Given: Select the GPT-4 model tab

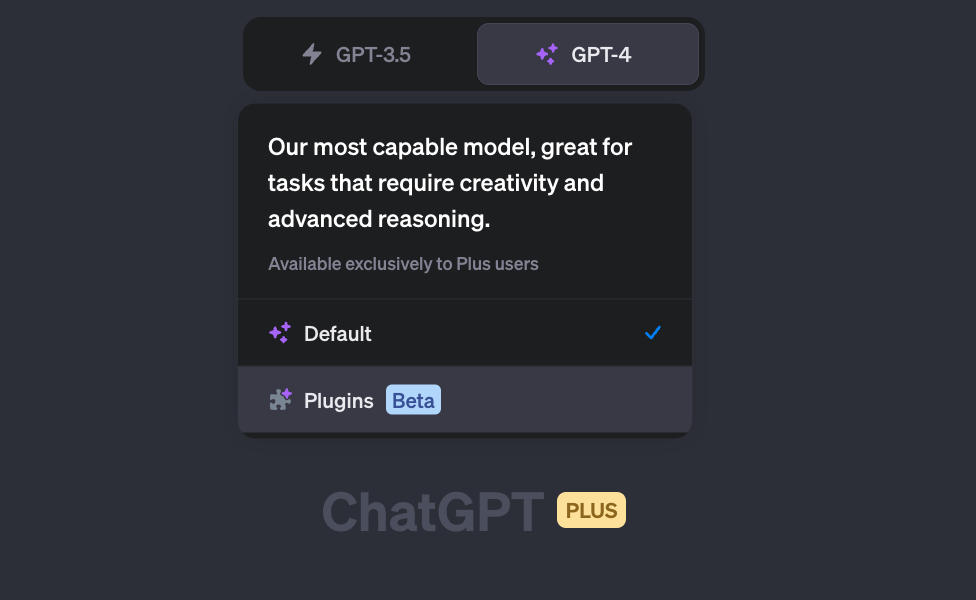Looking at the screenshot, I should point(588,54).
